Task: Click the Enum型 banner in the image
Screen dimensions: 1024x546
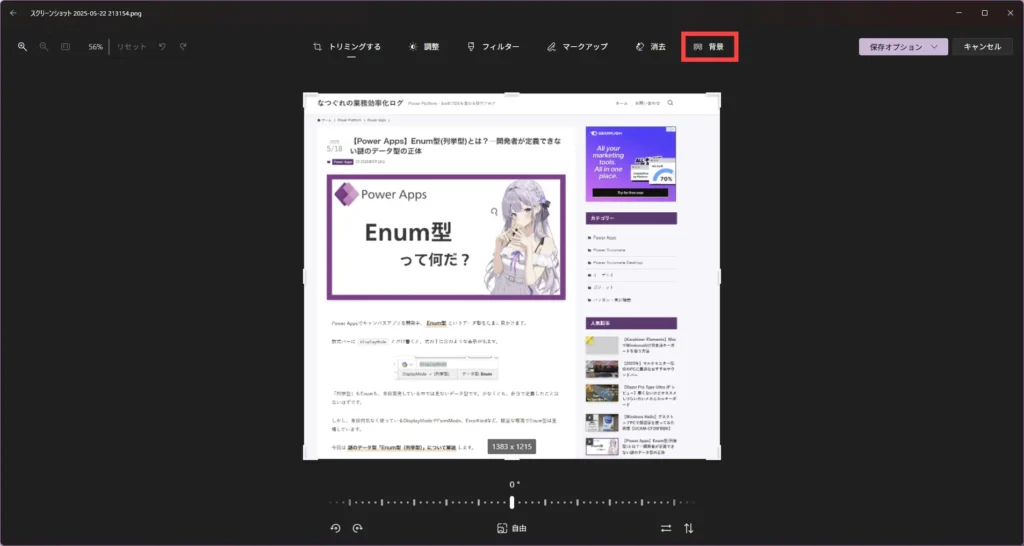Action: point(446,237)
